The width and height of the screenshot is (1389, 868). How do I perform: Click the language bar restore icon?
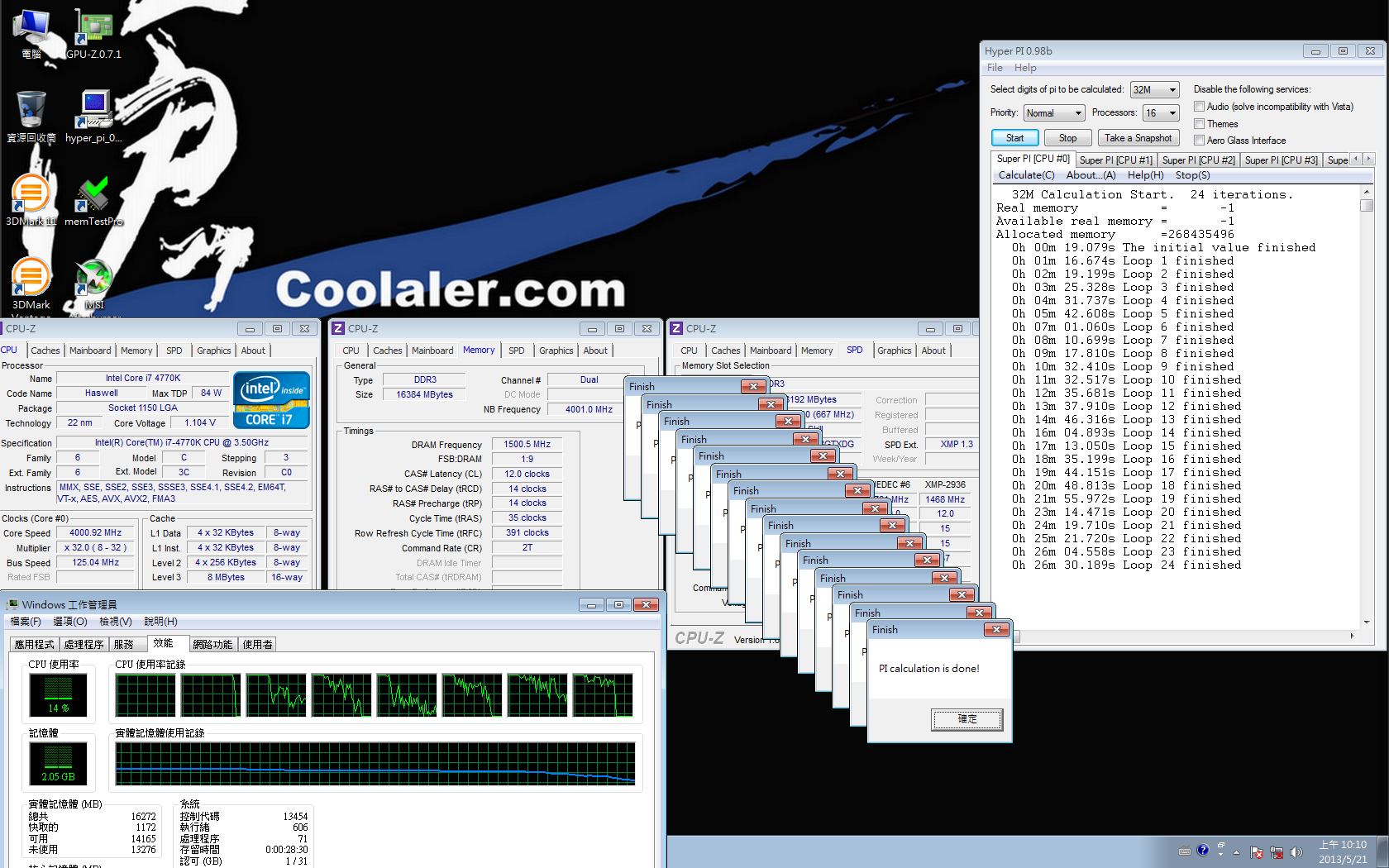click(1220, 846)
